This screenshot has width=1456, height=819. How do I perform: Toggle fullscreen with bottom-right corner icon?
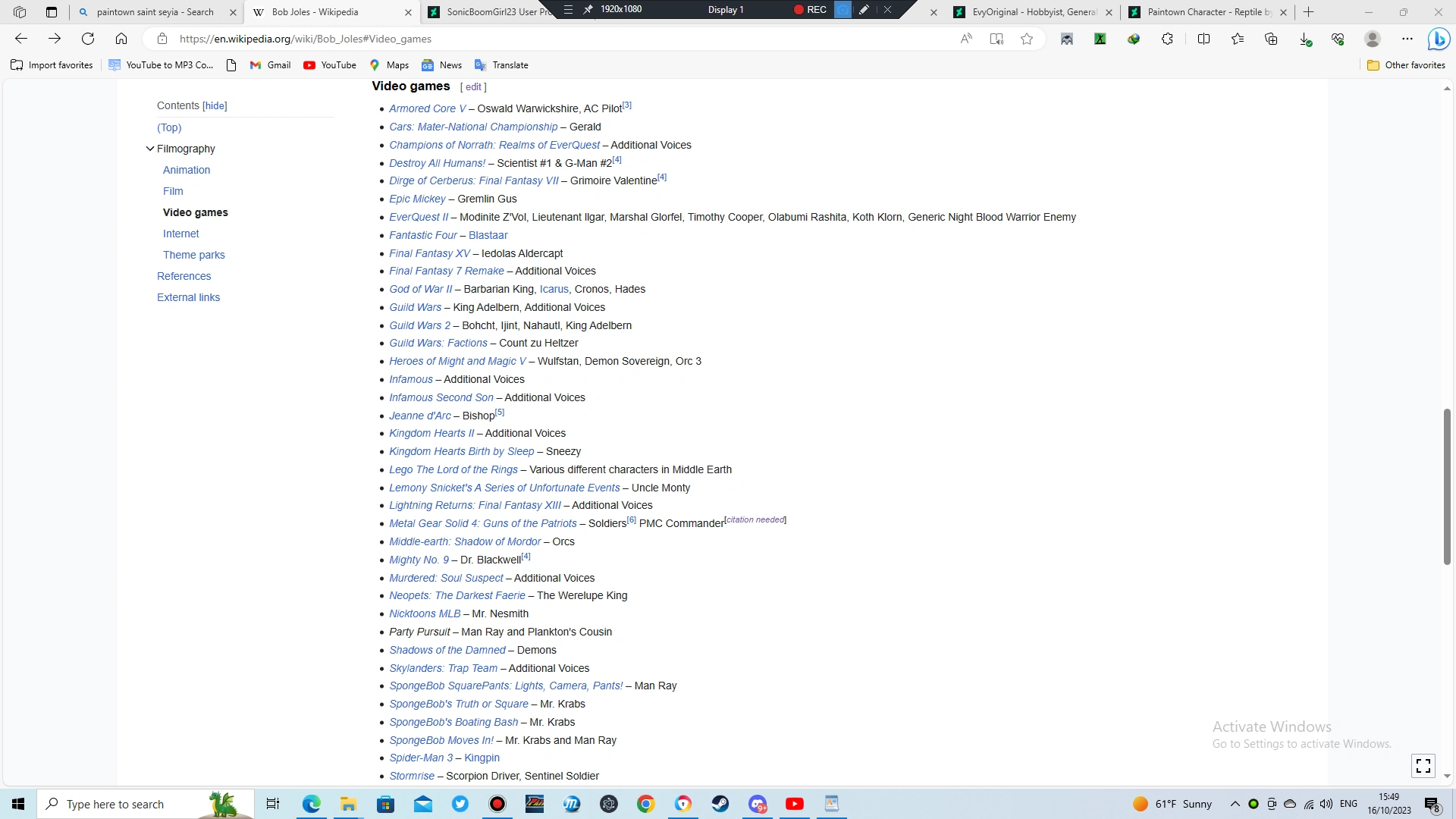click(x=1423, y=765)
